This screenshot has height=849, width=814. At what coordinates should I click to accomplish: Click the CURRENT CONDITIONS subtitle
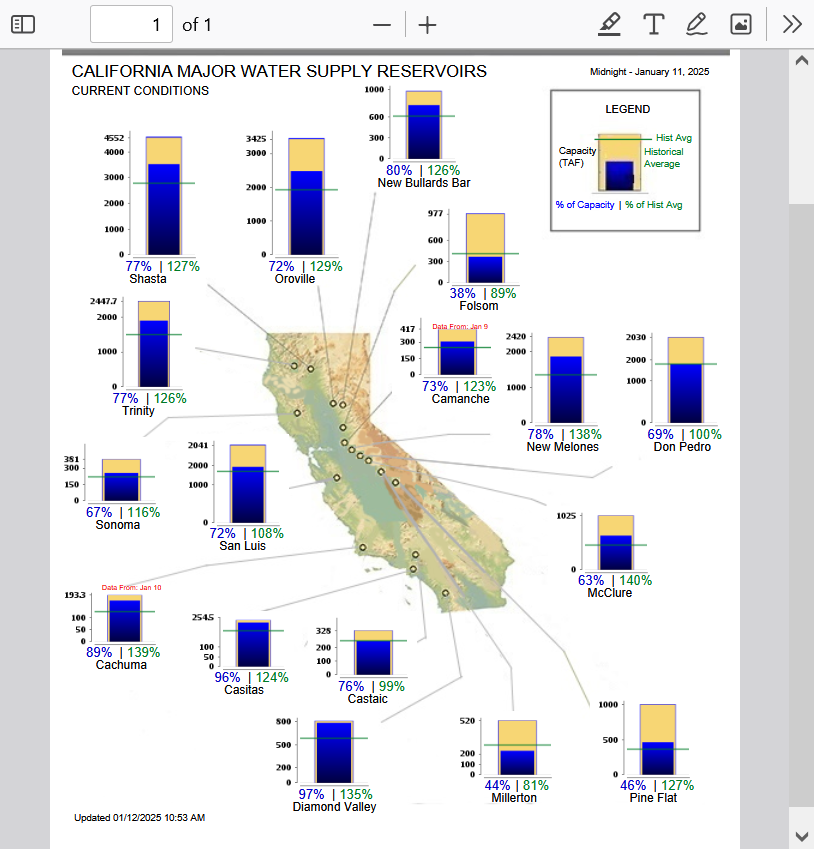pos(140,91)
